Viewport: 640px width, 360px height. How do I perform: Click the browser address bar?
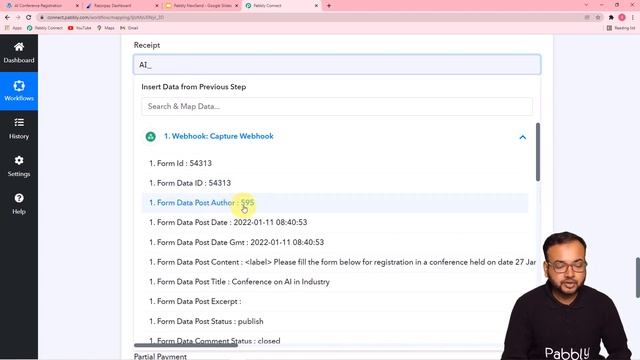[310, 18]
